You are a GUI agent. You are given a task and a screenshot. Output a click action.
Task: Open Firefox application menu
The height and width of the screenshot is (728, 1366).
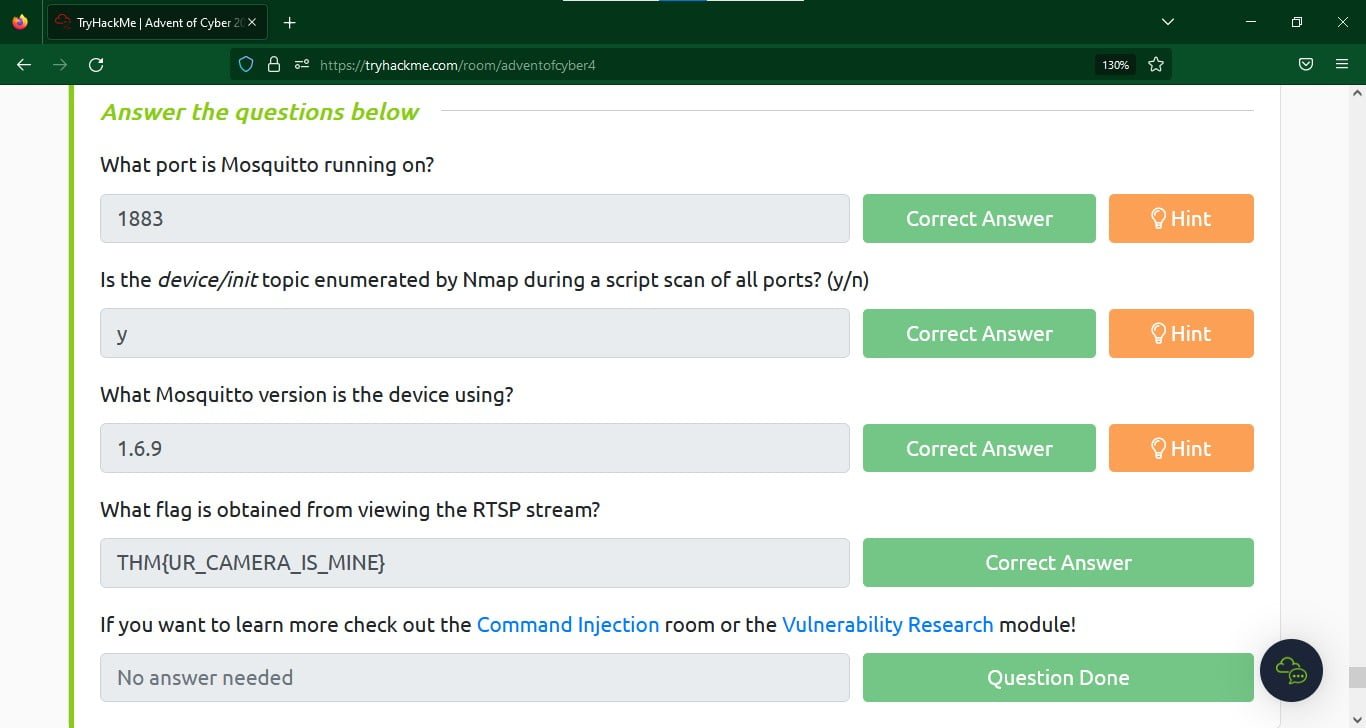point(1342,64)
